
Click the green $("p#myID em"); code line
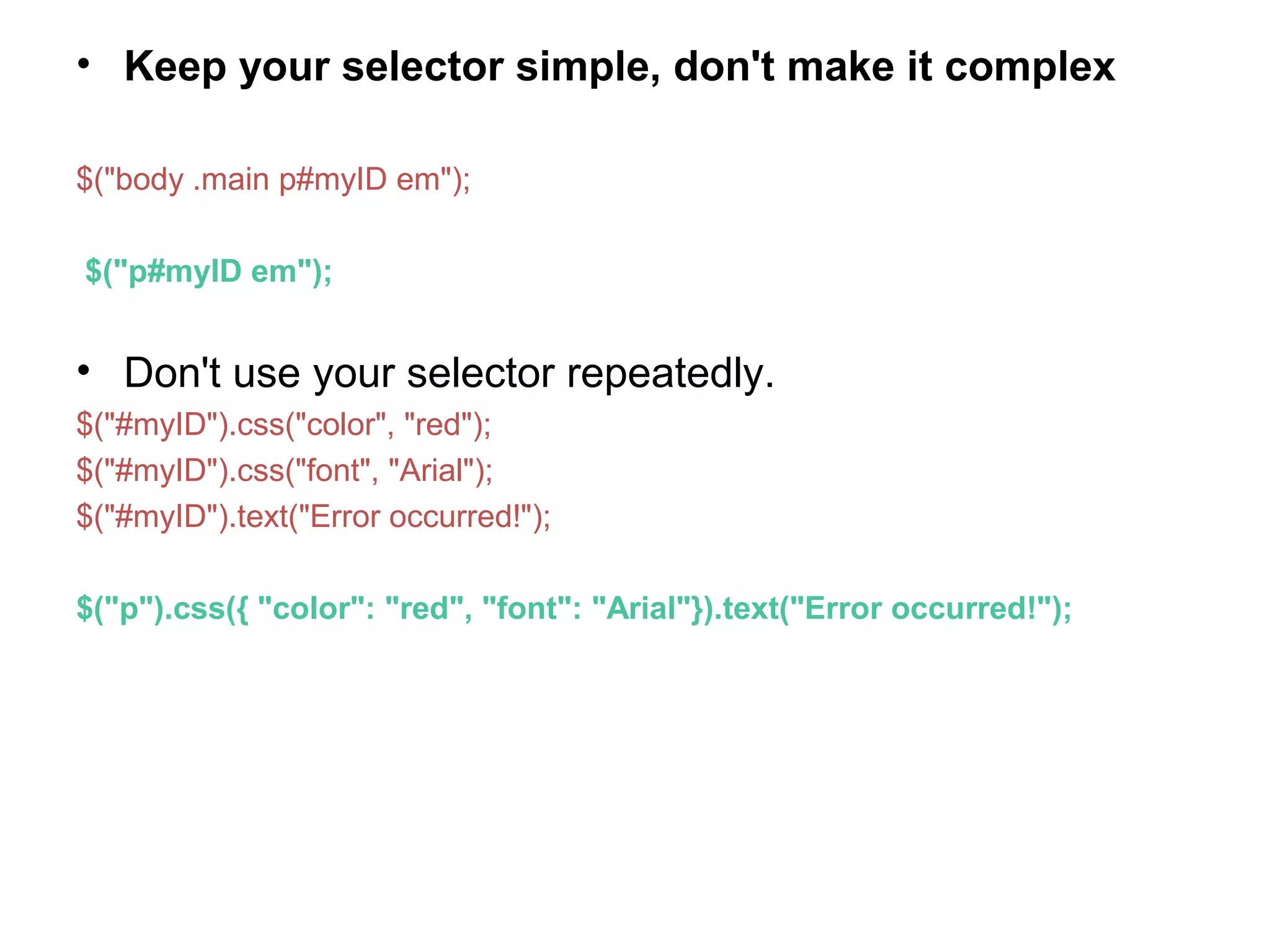[x=208, y=271]
